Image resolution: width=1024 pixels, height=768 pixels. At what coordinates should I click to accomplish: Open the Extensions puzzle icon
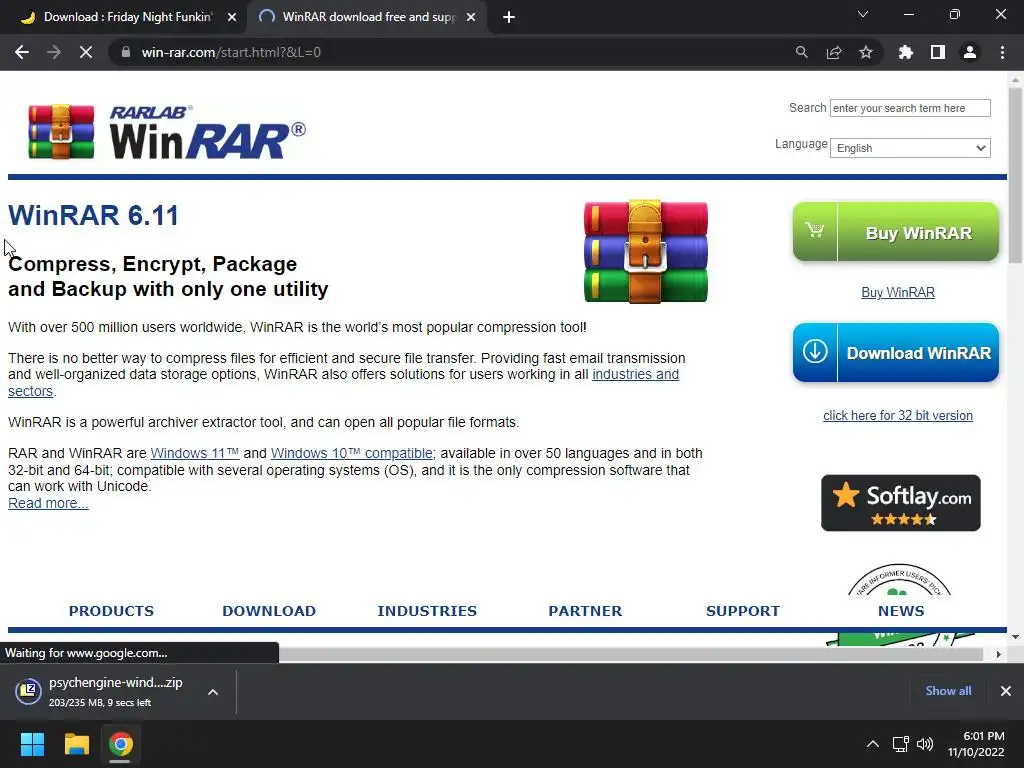[906, 52]
